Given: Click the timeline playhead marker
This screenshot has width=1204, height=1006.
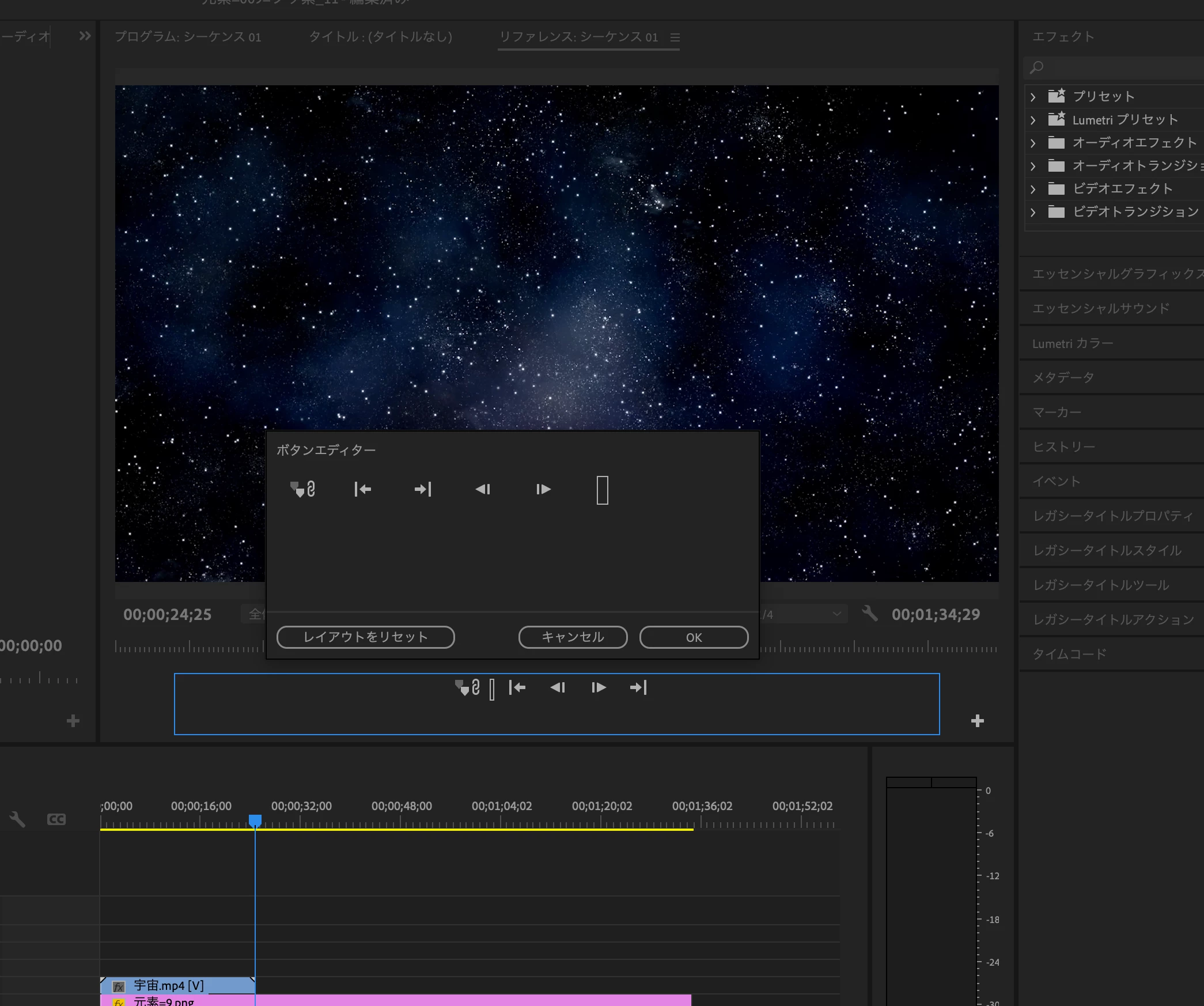Looking at the screenshot, I should click(255, 820).
